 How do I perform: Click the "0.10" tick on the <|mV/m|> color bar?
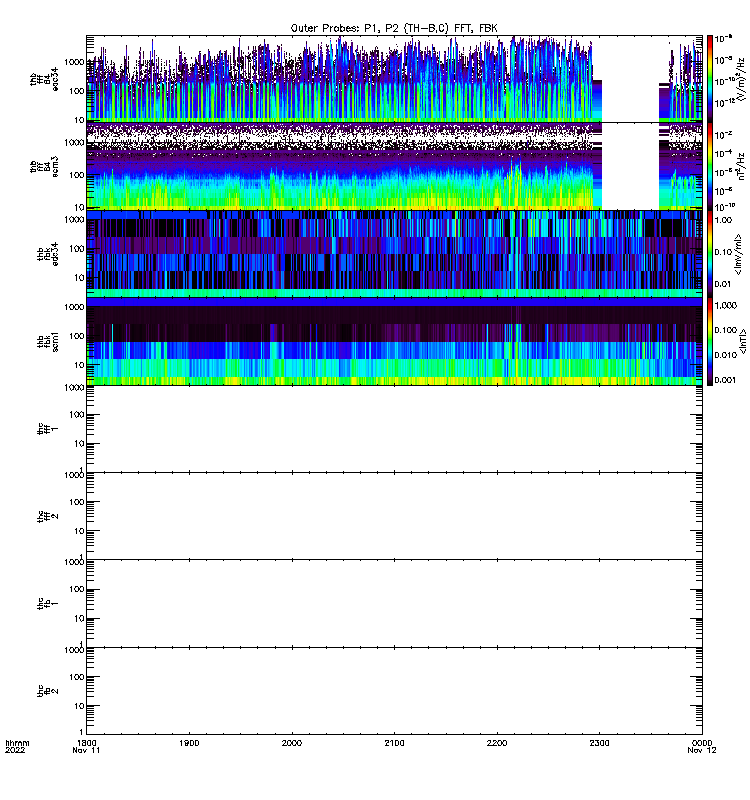723,253
